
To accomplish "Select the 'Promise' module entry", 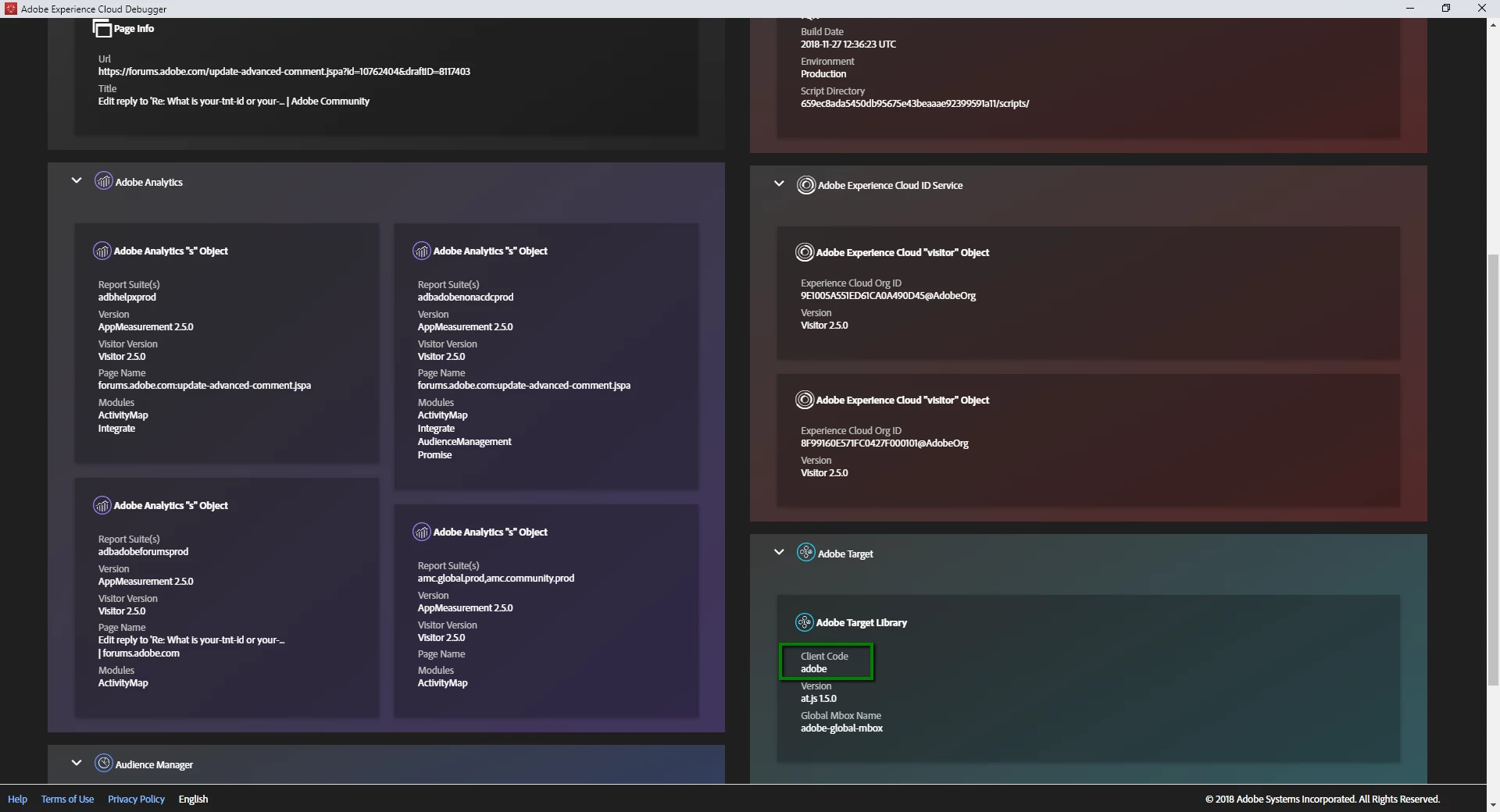I will point(434,455).
